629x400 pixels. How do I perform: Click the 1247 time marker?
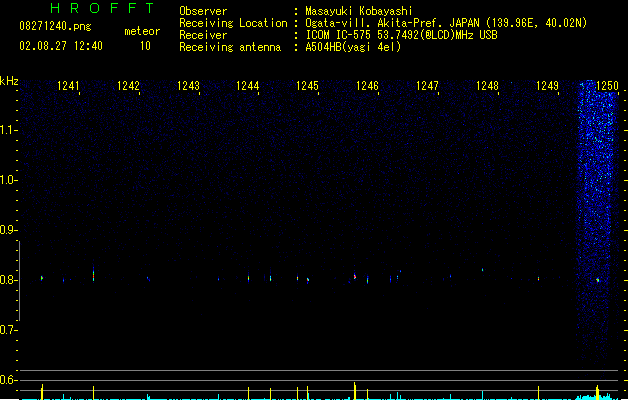427,86
